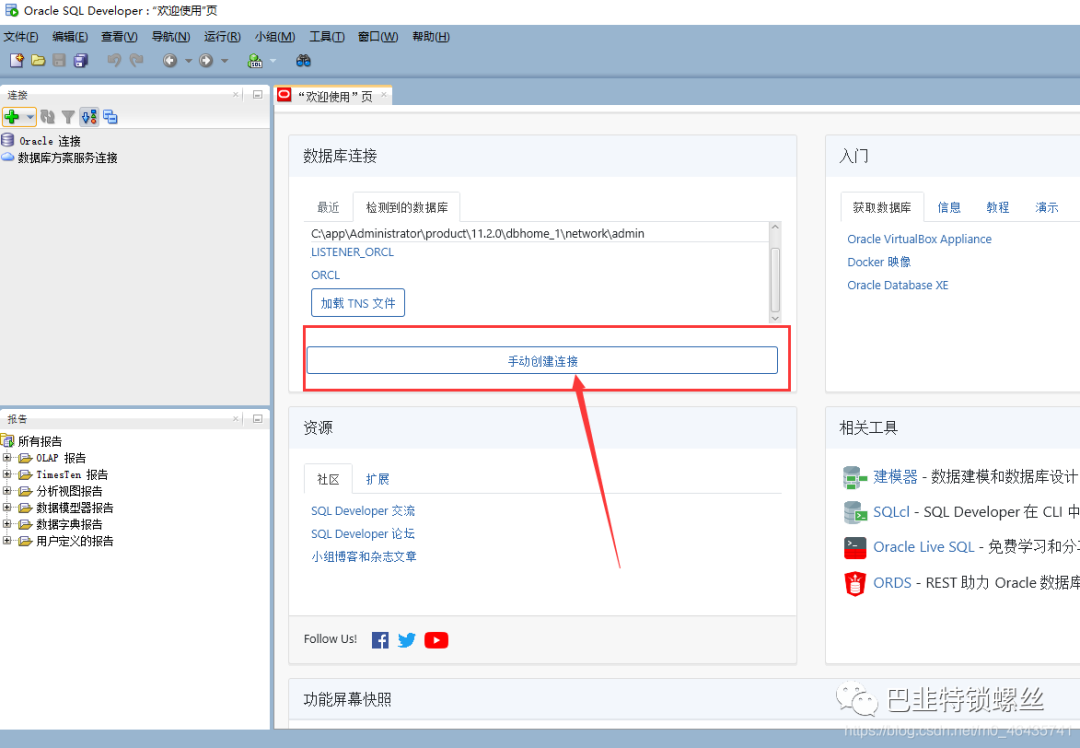Image resolution: width=1080 pixels, height=748 pixels.
Task: Click the 加载 TNS 文件 button
Action: [357, 303]
